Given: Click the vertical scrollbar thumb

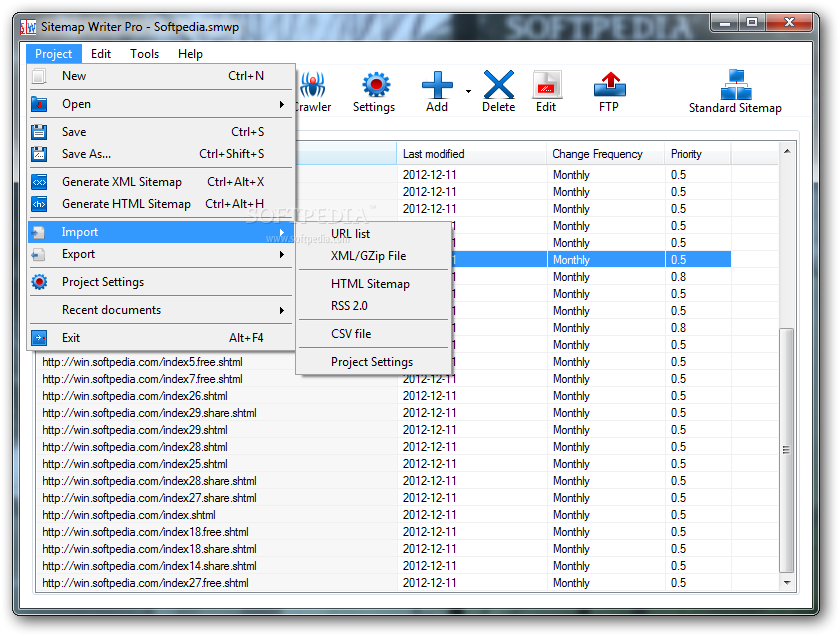Looking at the screenshot, I should click(x=787, y=450).
